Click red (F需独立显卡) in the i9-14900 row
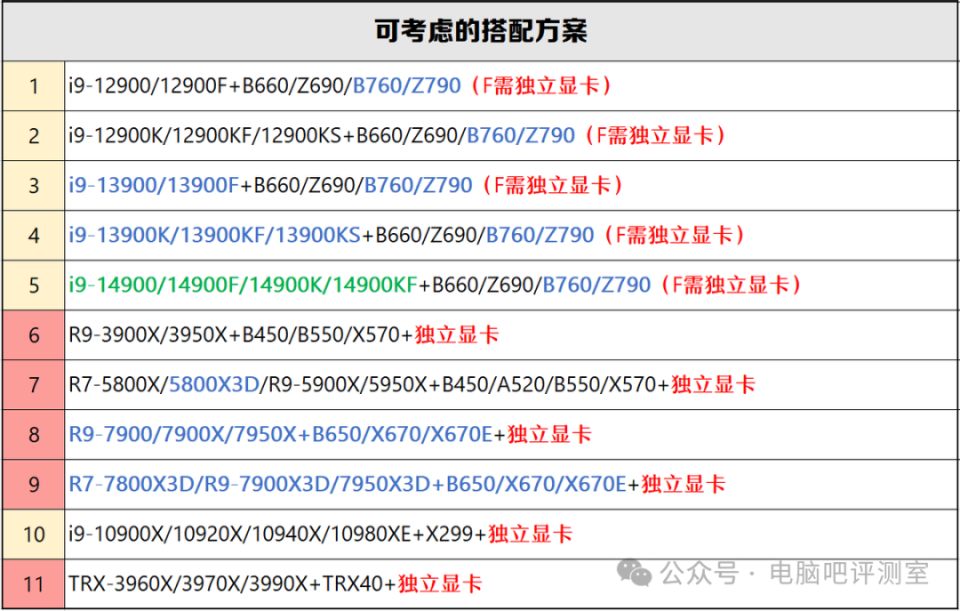The width and height of the screenshot is (960, 611). [x=730, y=285]
